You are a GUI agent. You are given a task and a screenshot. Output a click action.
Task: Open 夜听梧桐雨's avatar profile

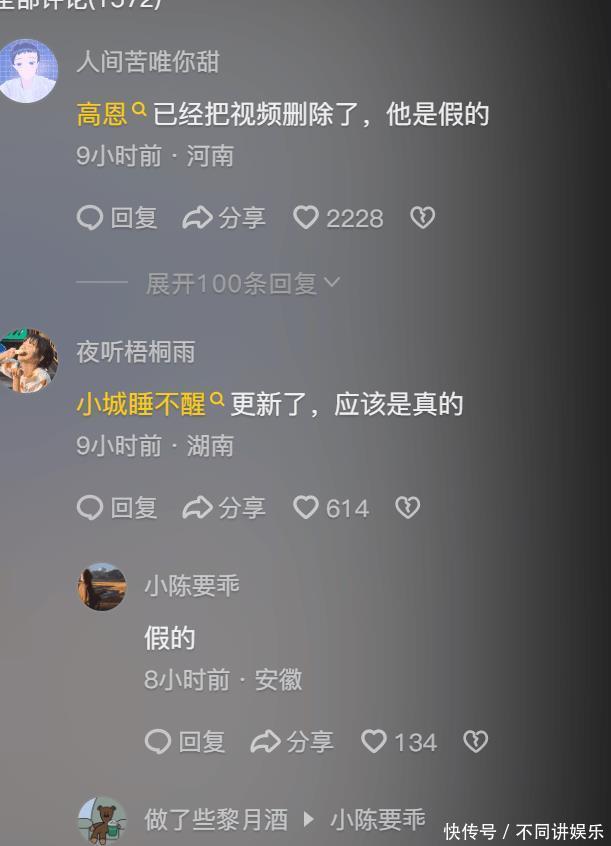(28, 360)
